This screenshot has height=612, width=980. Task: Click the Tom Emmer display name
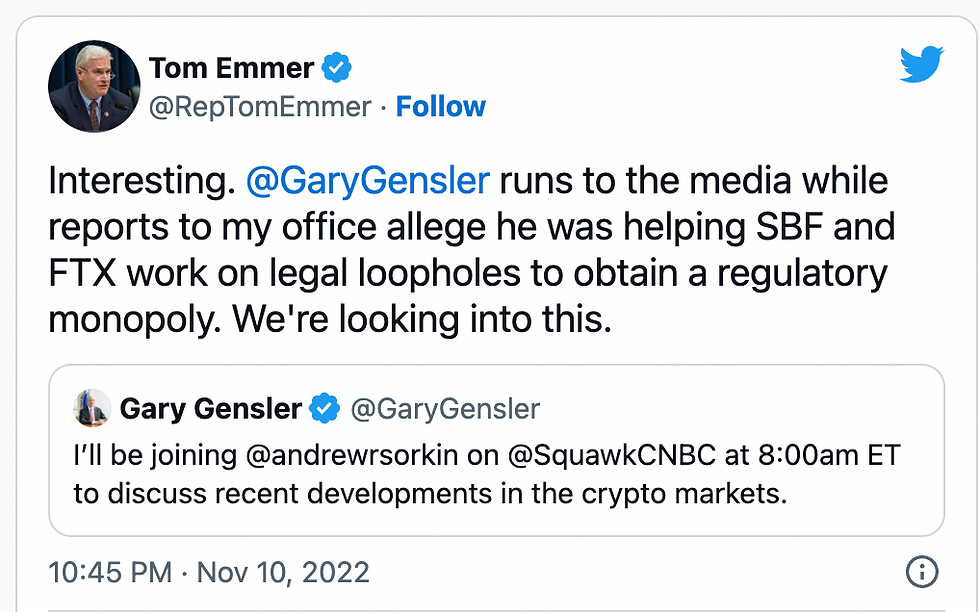click(x=231, y=68)
